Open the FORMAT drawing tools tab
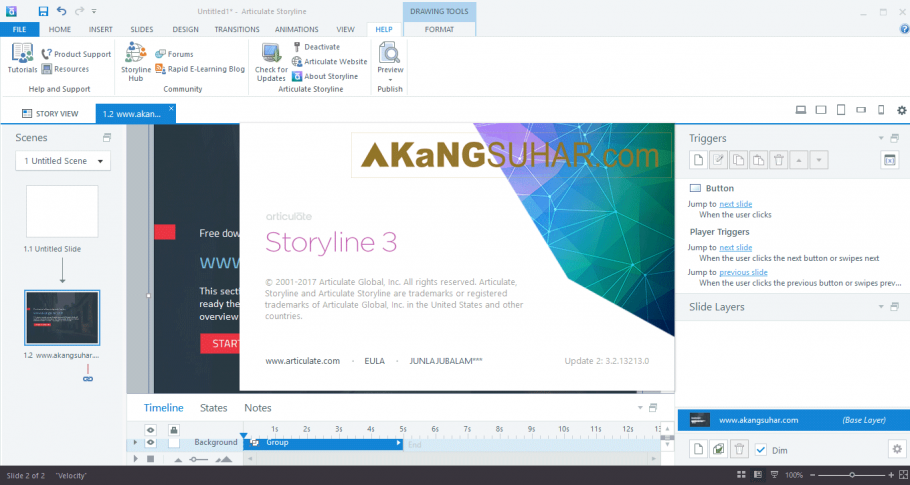910x485 pixels. point(439,29)
